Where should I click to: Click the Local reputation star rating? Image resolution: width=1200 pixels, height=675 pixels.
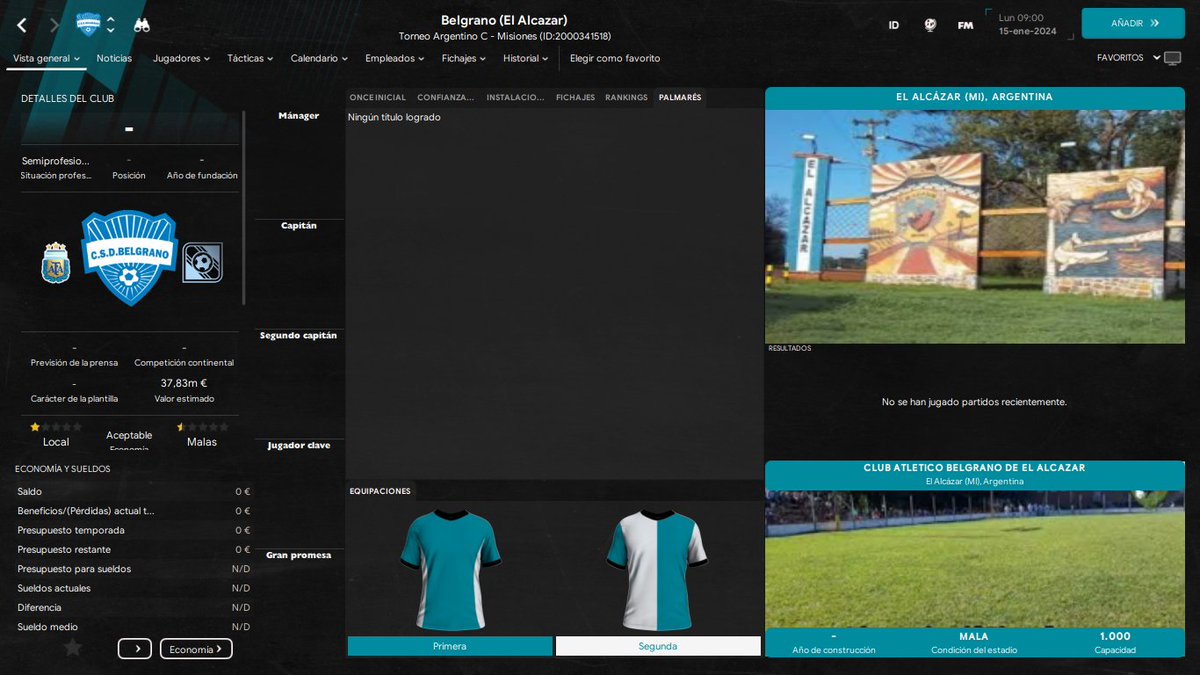(56, 427)
